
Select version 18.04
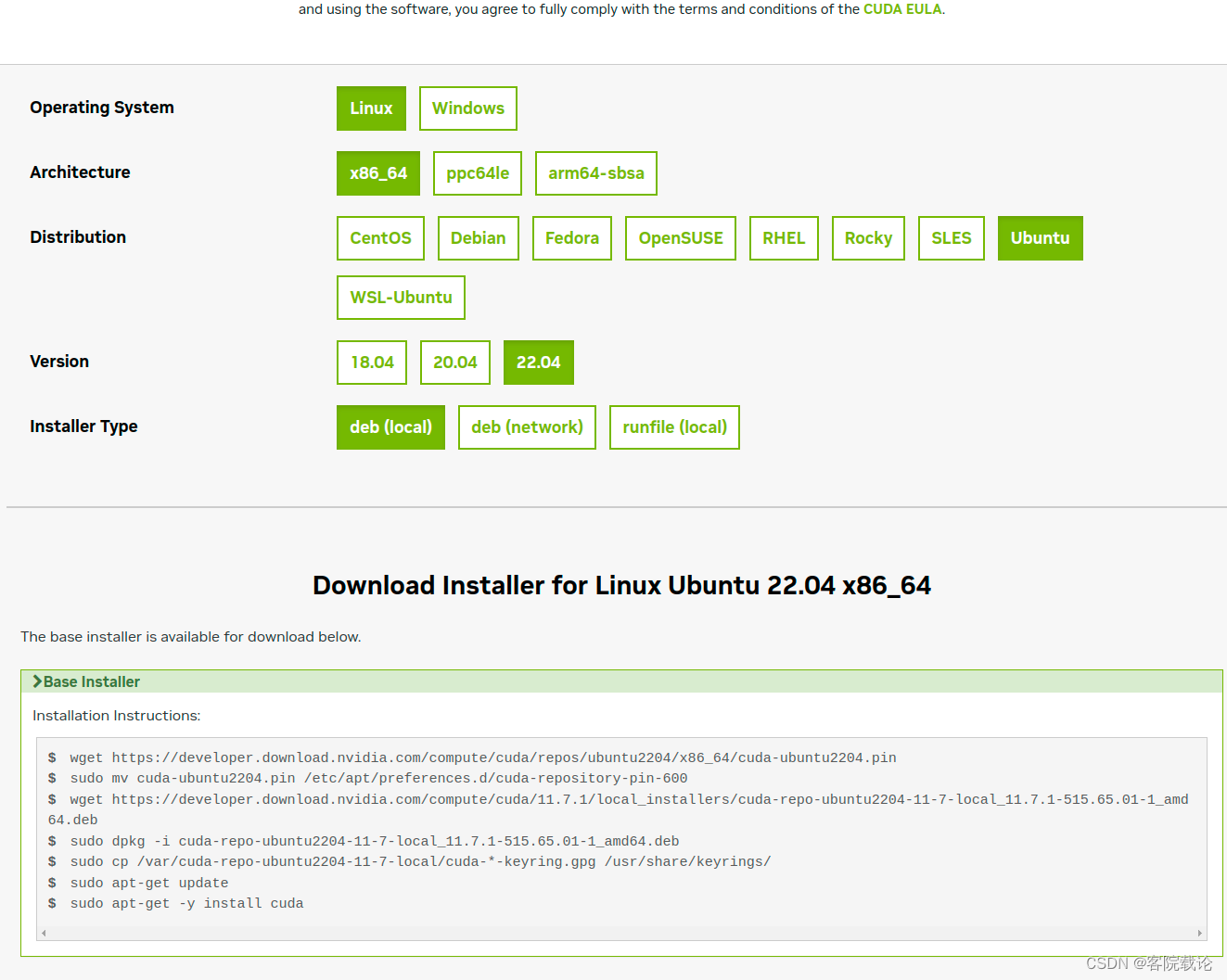(x=372, y=363)
